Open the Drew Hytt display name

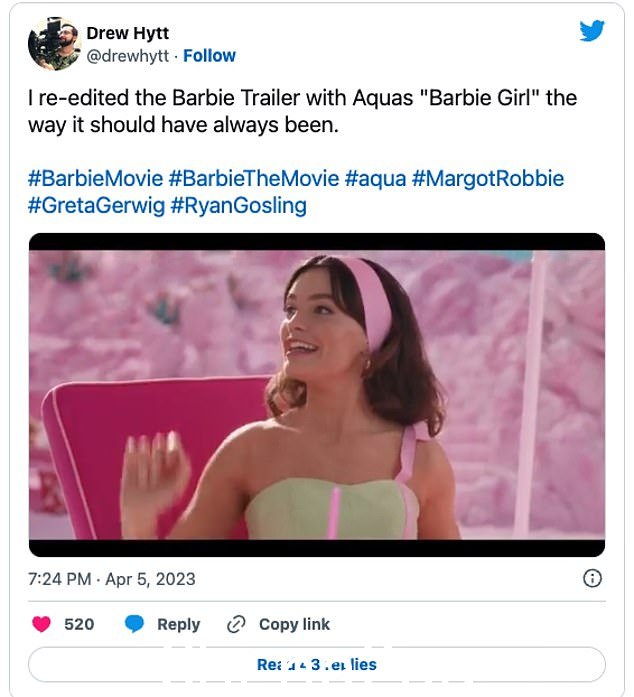click(x=128, y=33)
